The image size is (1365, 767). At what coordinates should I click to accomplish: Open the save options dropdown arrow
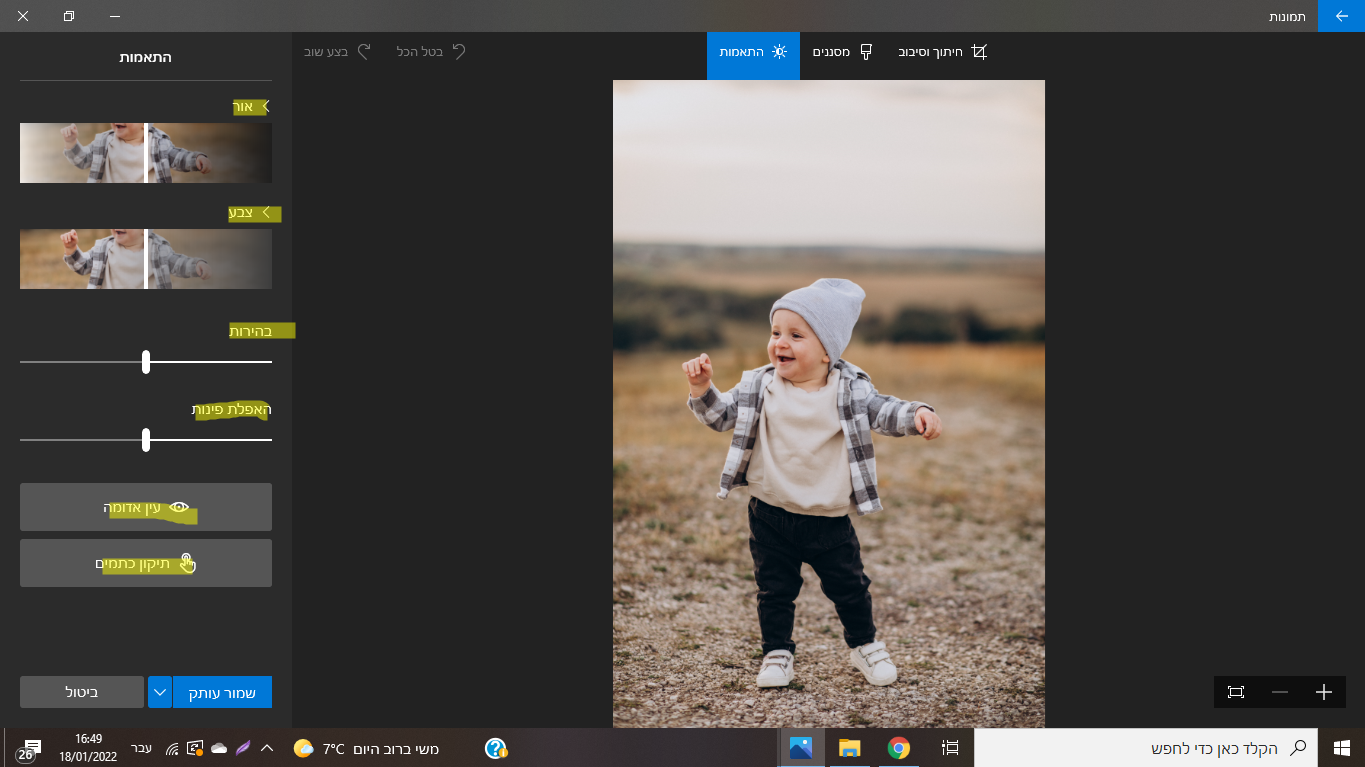point(160,692)
